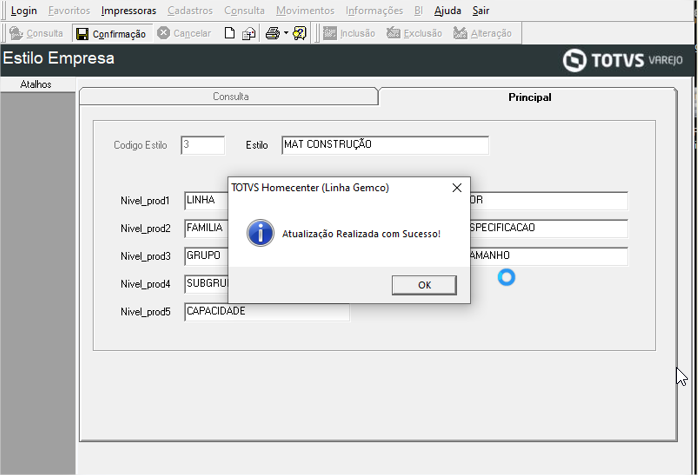Open the Ajuda menu

[447, 10]
